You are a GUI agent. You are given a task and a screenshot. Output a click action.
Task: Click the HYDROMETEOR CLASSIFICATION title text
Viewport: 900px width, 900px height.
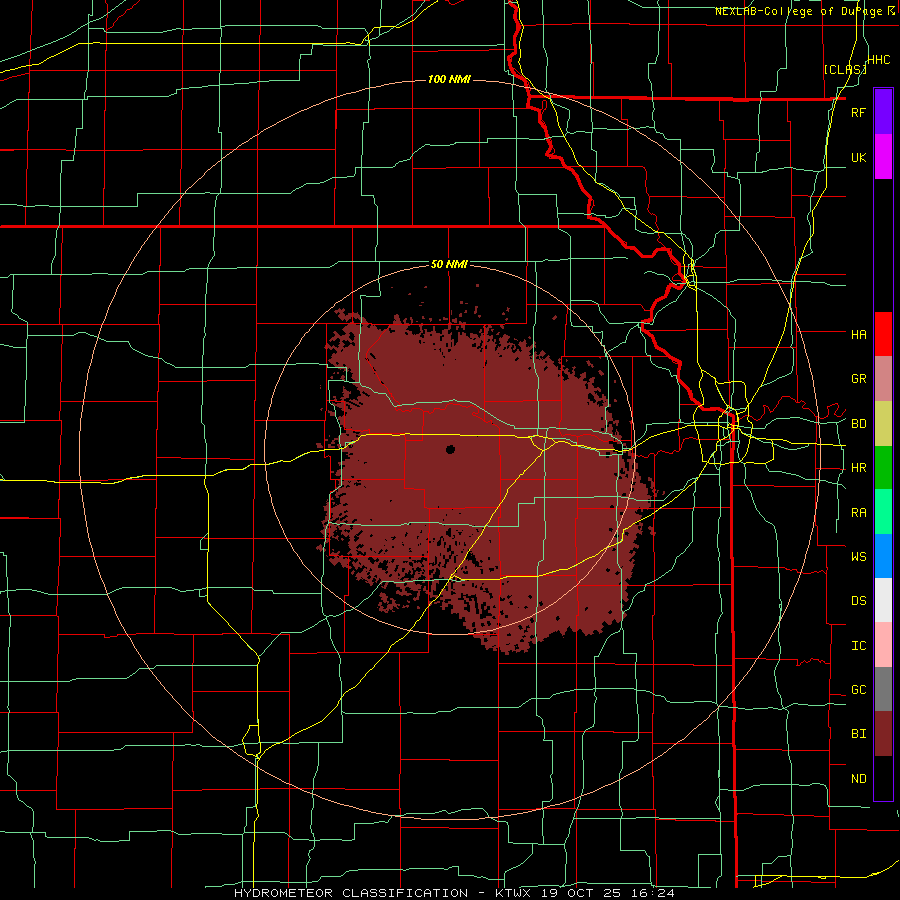tap(351, 893)
